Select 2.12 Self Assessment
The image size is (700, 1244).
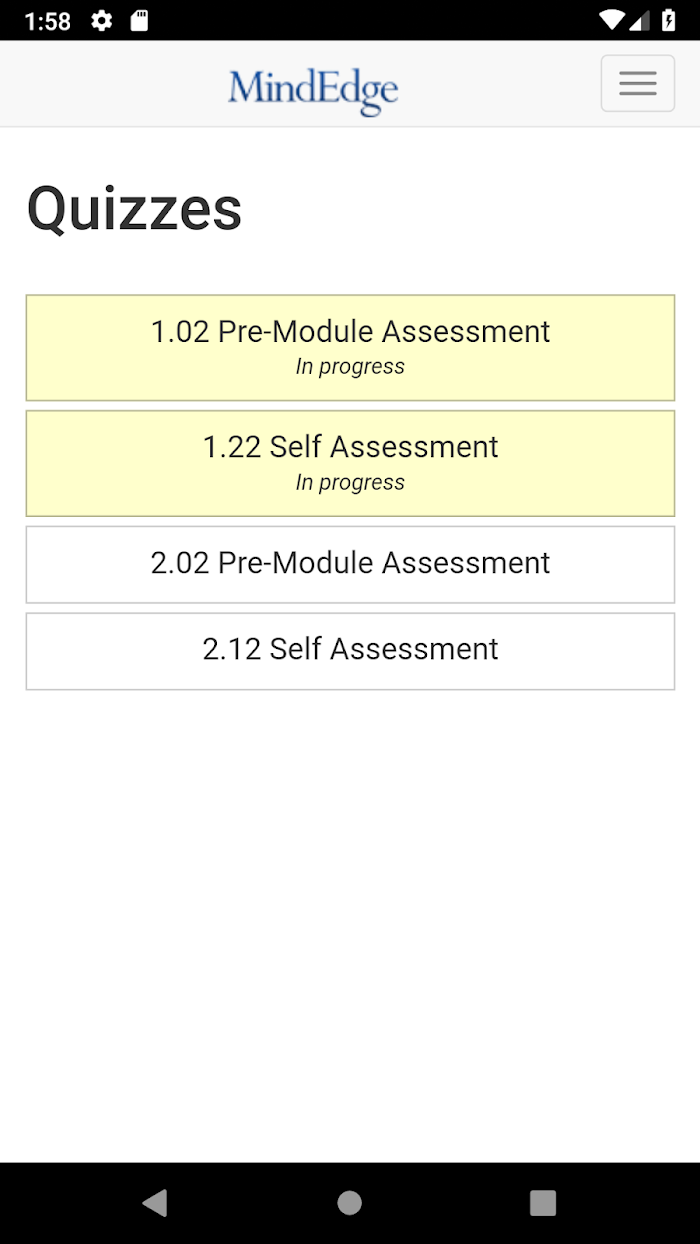[350, 651]
